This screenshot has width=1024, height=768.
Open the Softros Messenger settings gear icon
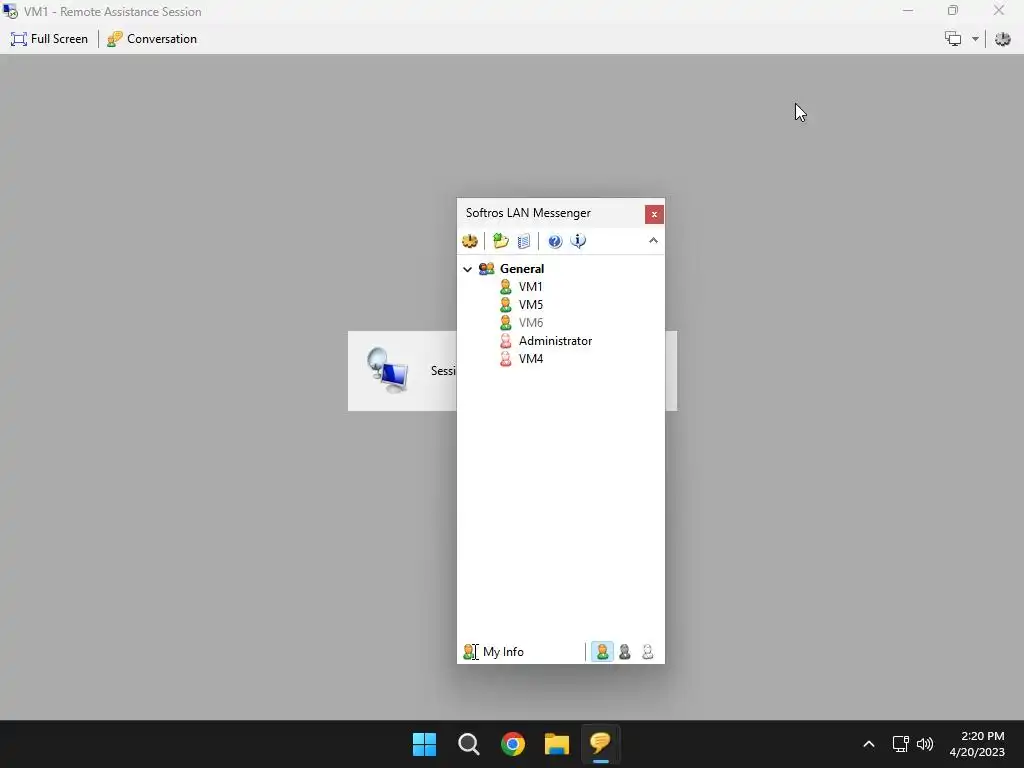[x=470, y=241]
